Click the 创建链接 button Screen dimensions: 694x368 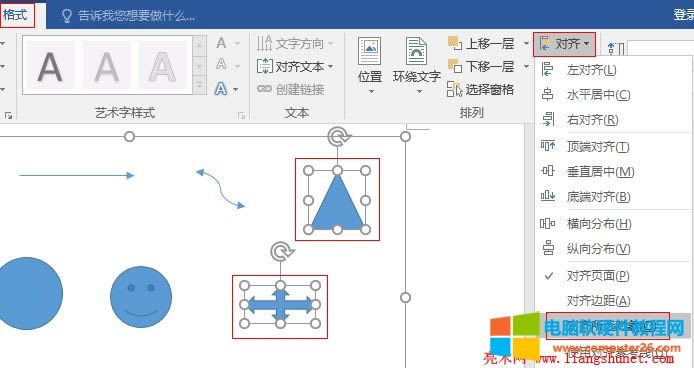[x=290, y=89]
